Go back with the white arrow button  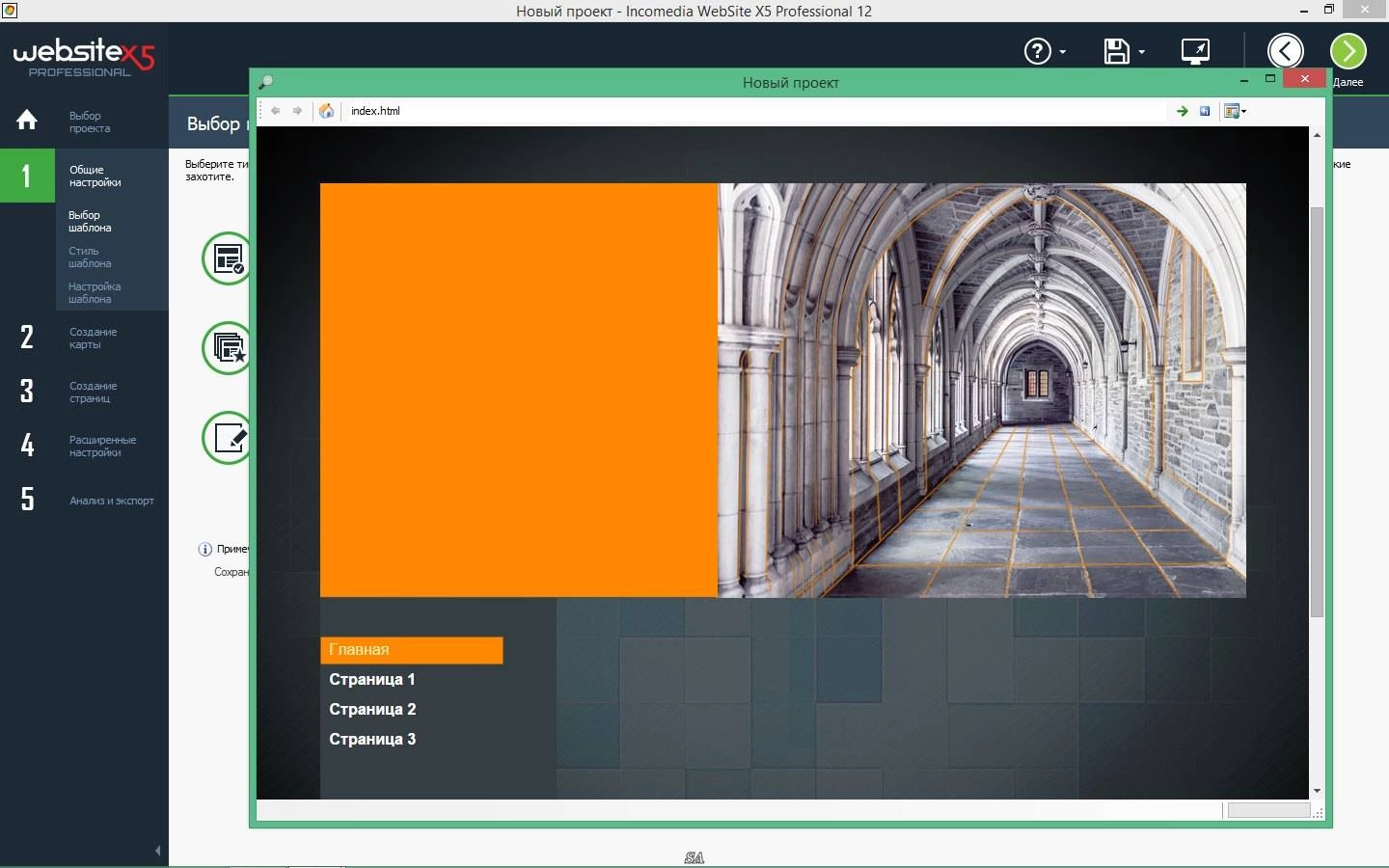click(1285, 51)
